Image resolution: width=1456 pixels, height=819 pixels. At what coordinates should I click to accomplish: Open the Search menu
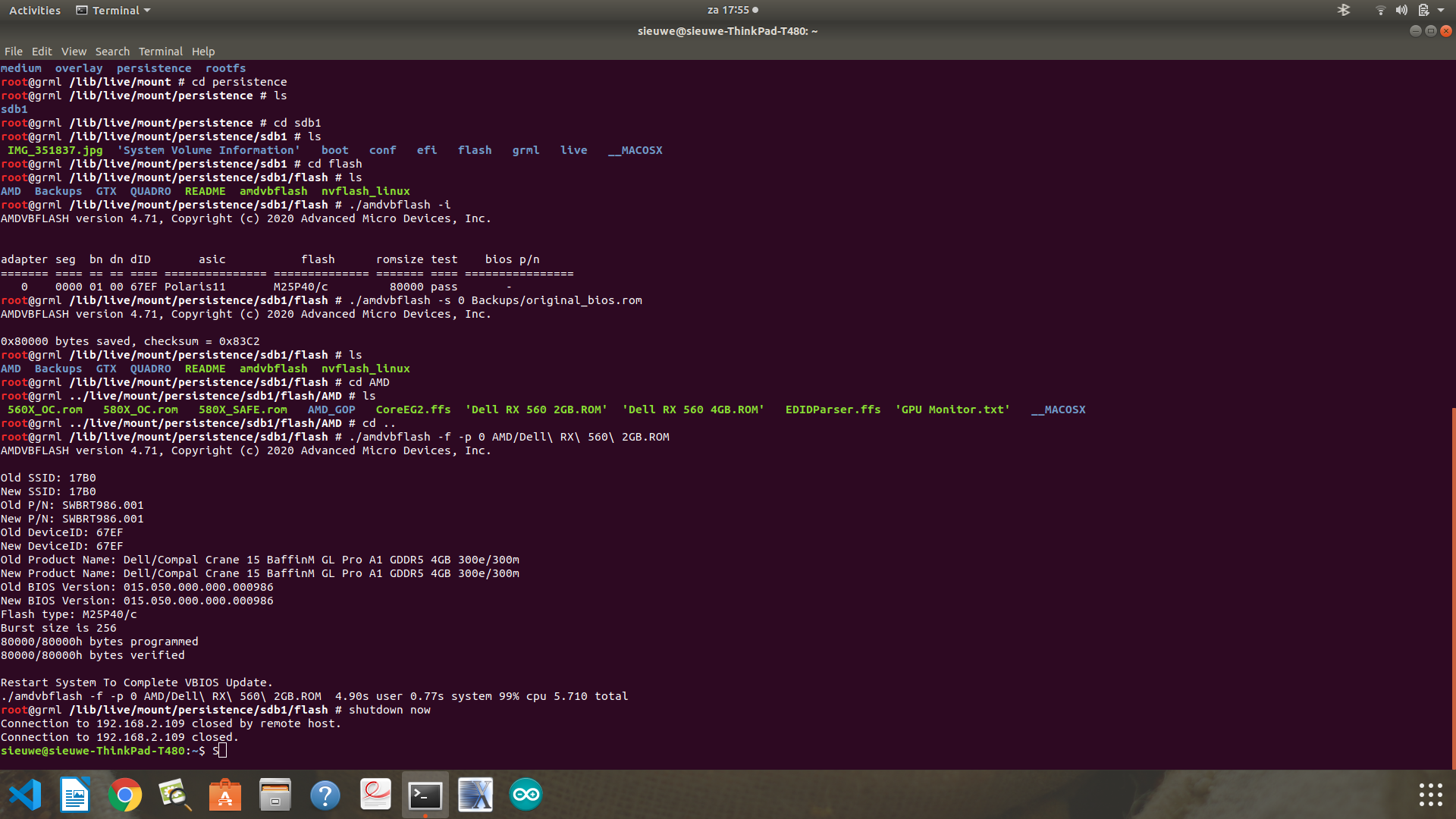[x=112, y=52]
